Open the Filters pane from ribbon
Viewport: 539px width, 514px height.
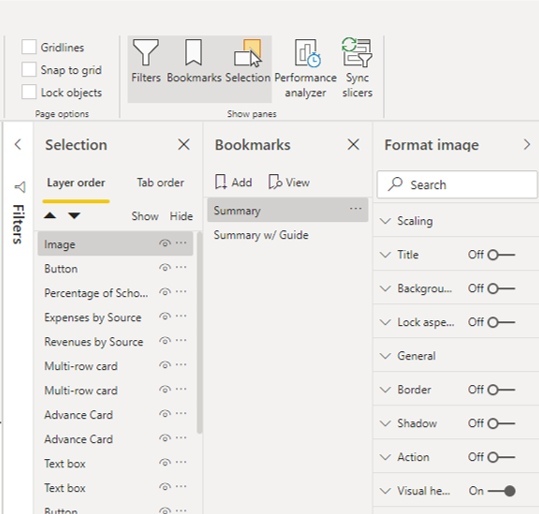[146, 61]
